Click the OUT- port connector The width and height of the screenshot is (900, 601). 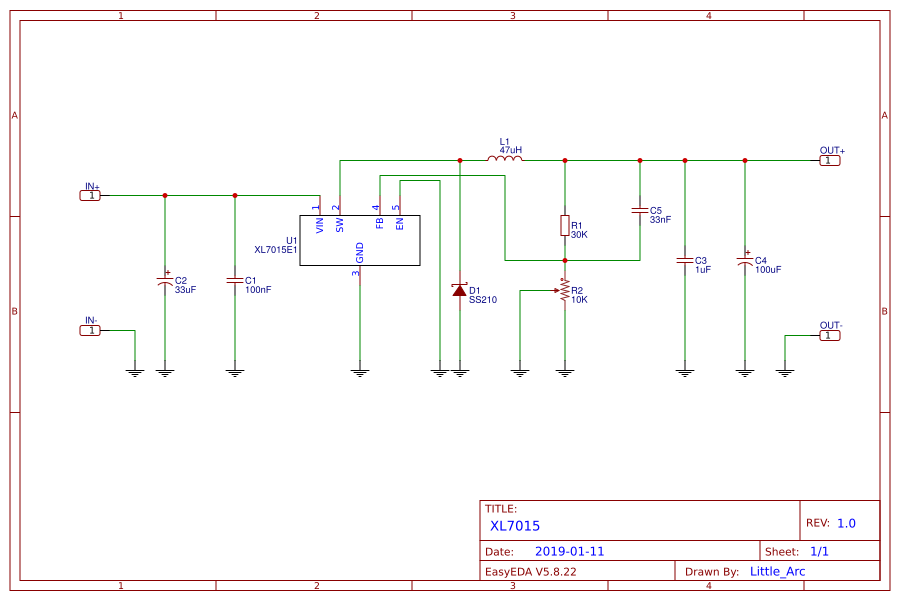828,336
